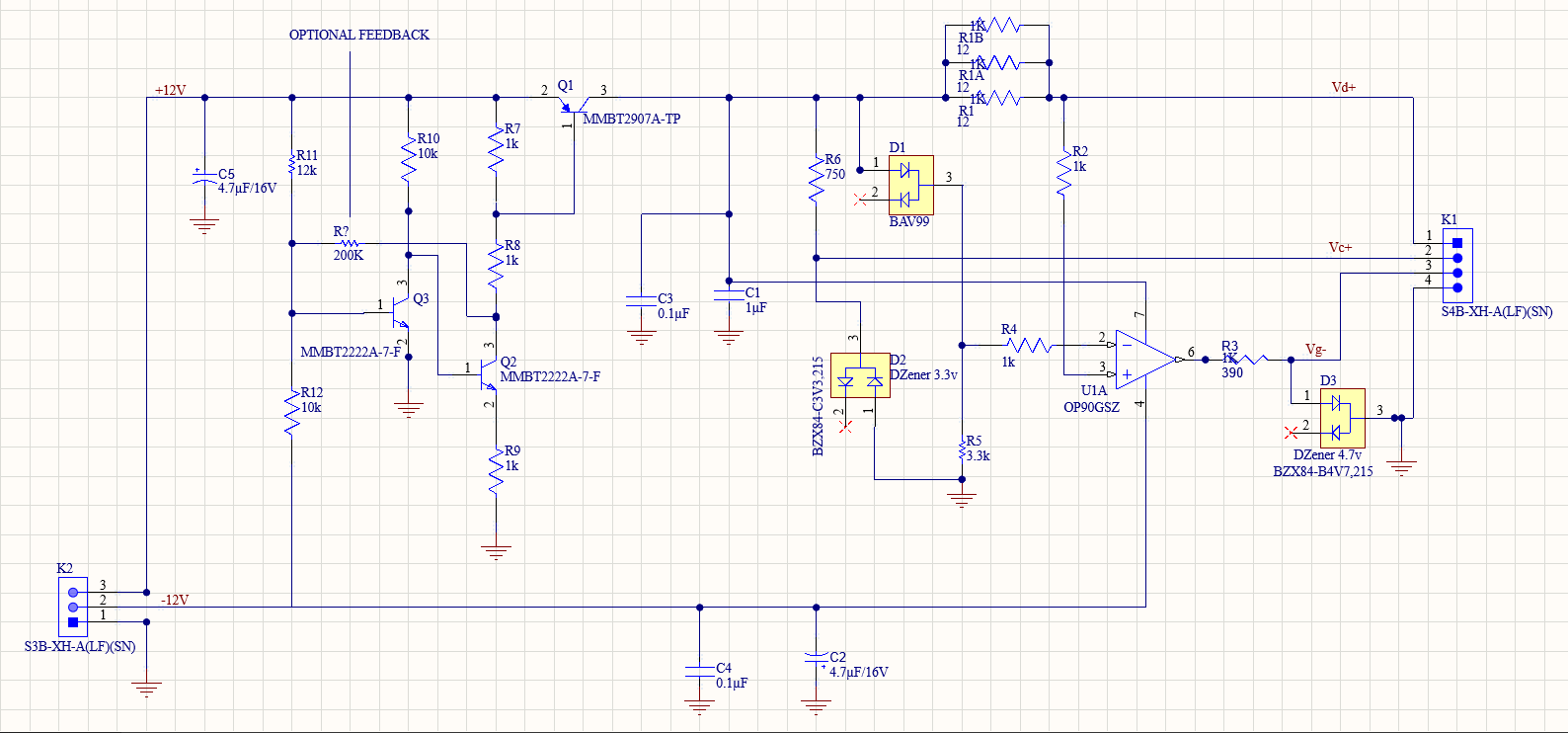Click the ground symbol below resistor R9

tap(497, 553)
